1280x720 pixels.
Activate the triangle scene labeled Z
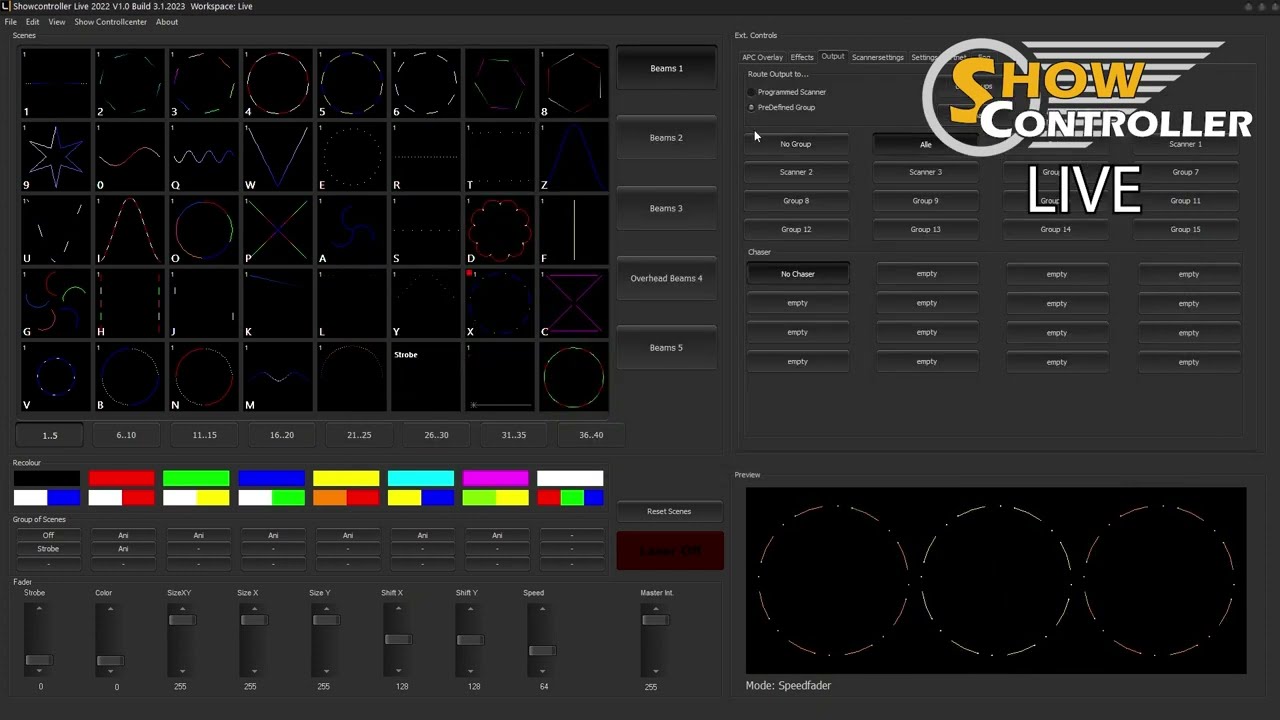tap(573, 156)
